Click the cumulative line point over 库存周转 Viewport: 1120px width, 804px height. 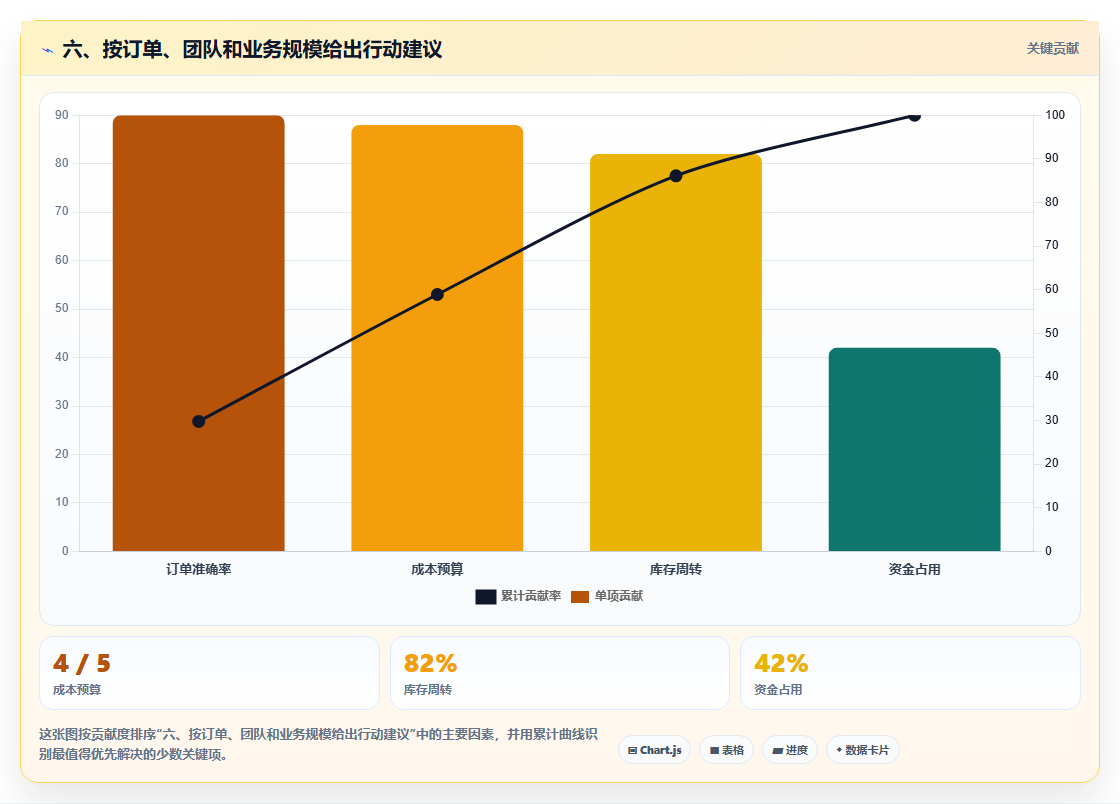[x=676, y=176]
